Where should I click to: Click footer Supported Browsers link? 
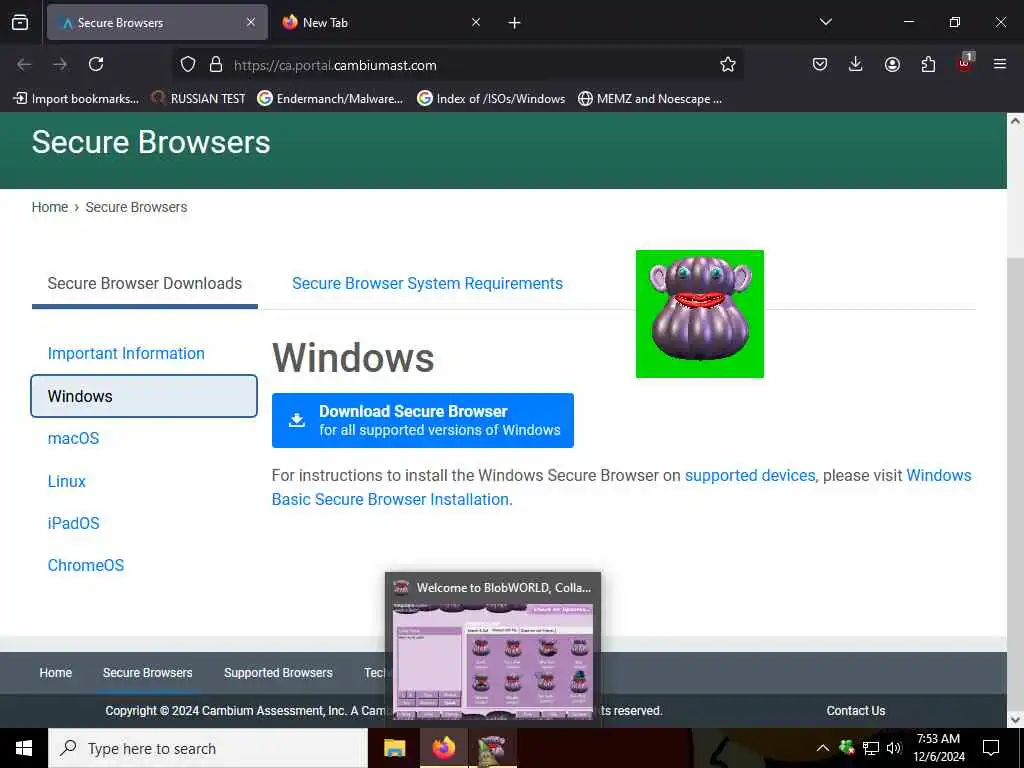pos(278,673)
